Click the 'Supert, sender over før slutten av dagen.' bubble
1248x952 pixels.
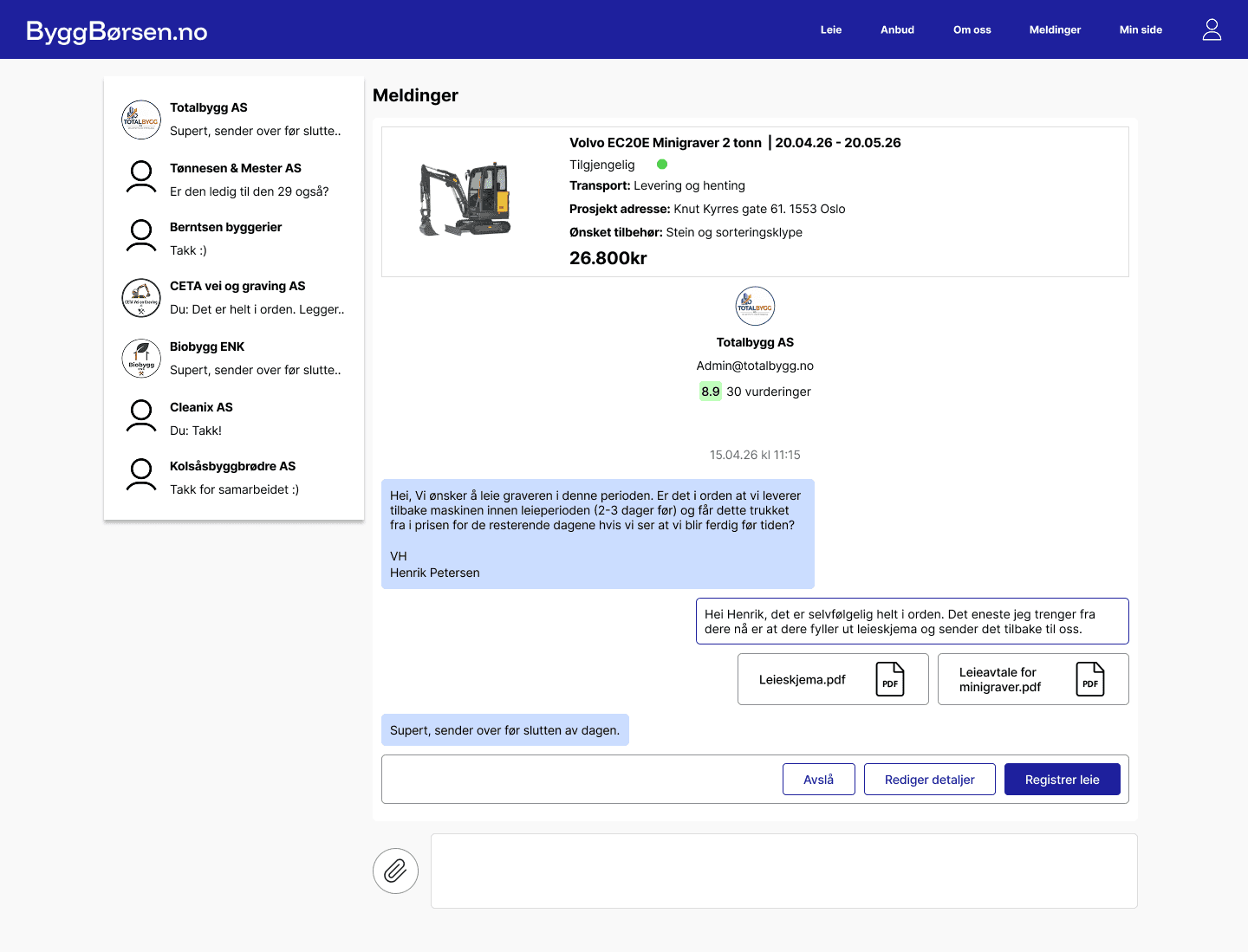(505, 730)
